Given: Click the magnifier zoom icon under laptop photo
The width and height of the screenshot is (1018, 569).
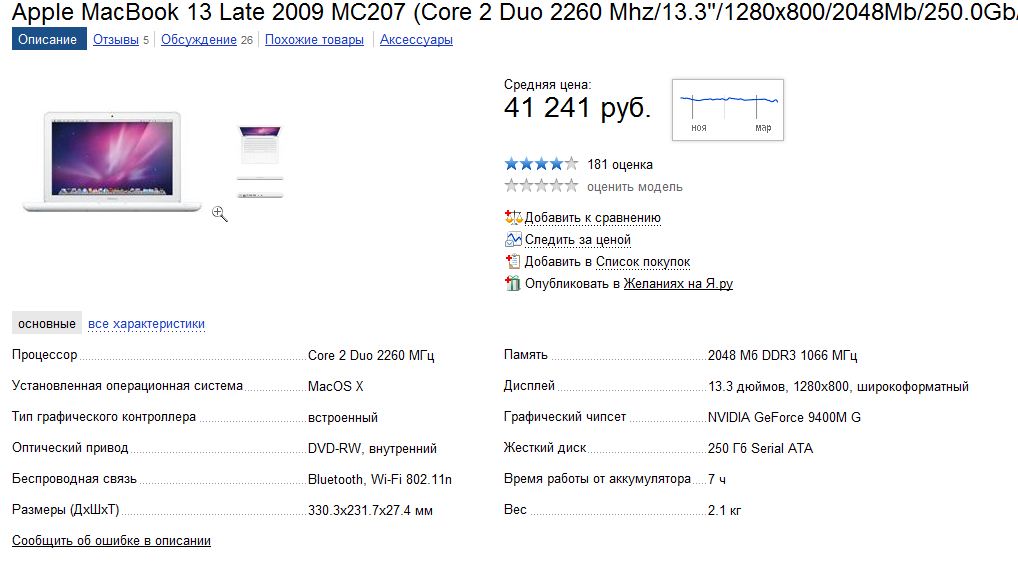Looking at the screenshot, I should pyautogui.click(x=220, y=213).
